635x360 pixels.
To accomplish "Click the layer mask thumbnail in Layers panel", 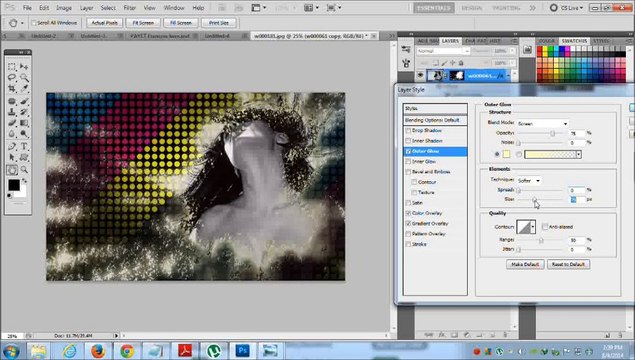I will (456, 75).
